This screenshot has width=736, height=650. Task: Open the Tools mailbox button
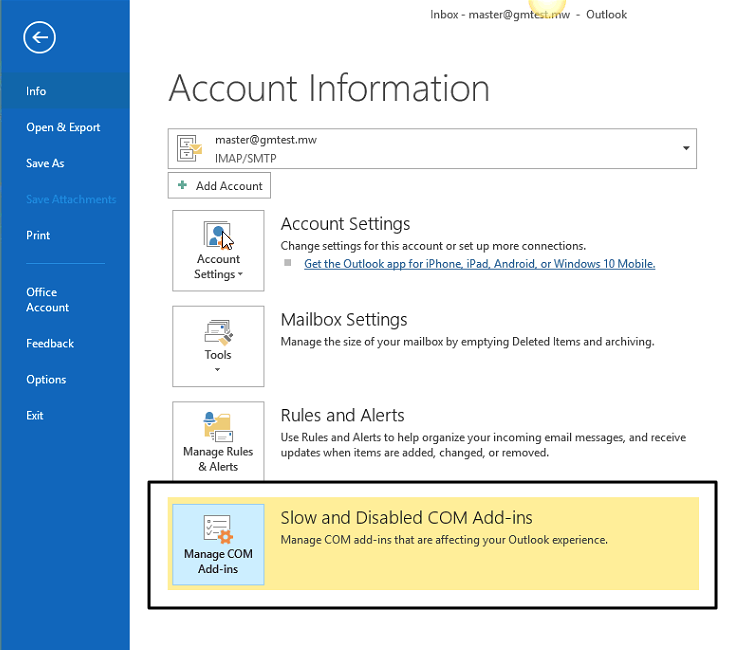click(218, 345)
